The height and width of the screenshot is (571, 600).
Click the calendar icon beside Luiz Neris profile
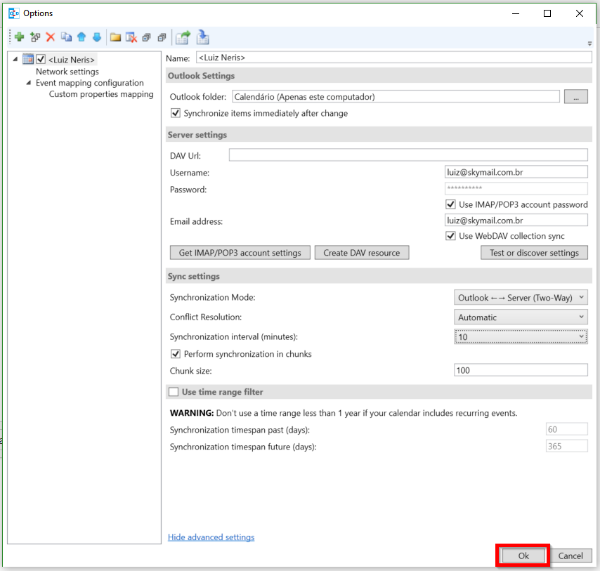click(28, 59)
